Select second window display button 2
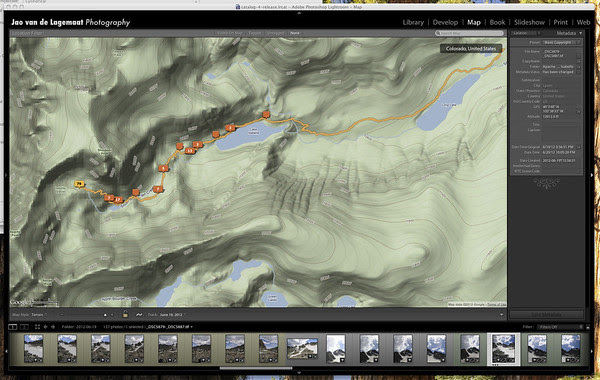This screenshot has width=600, height=380. pos(24,327)
